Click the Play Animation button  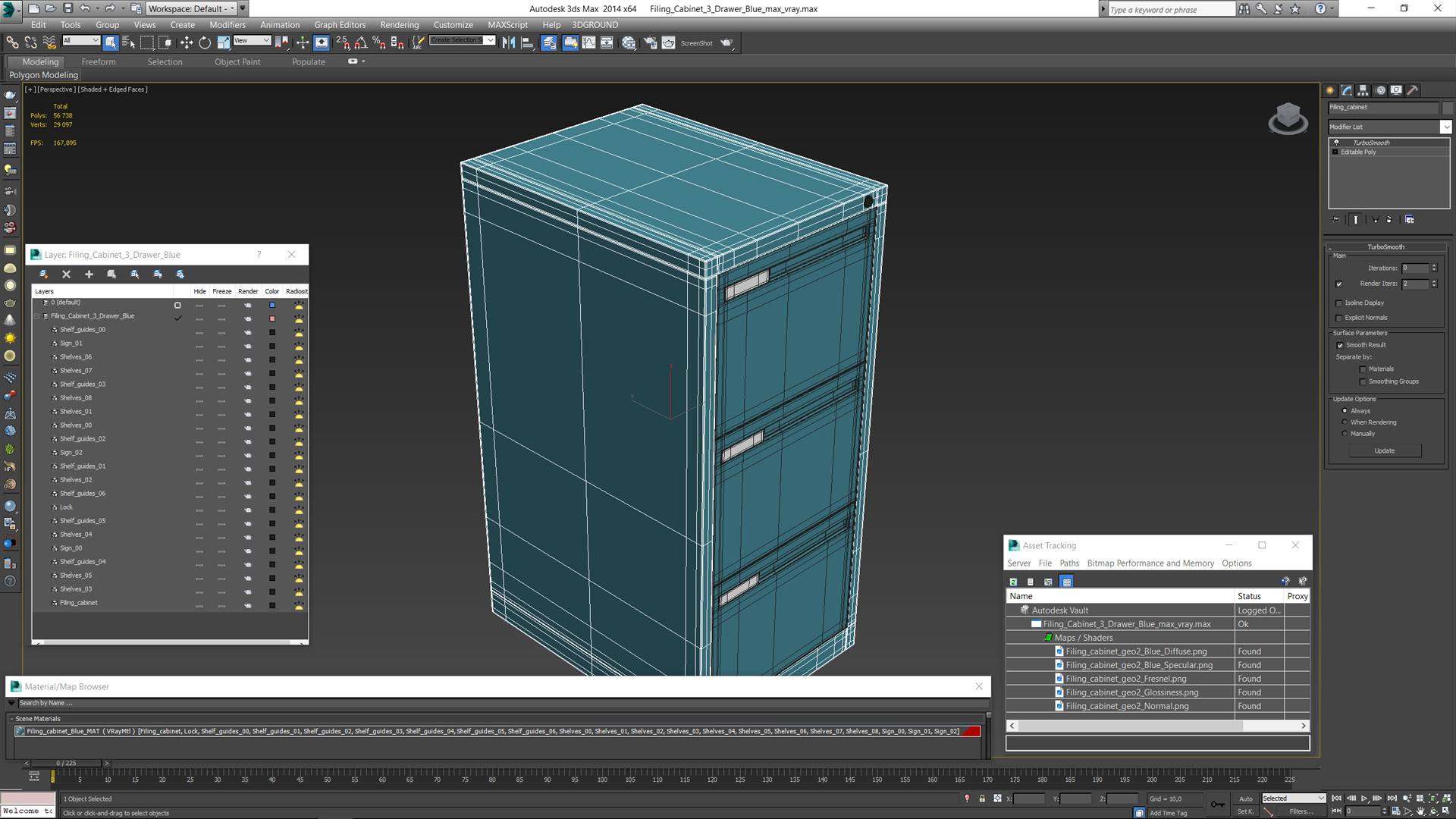pos(1364,799)
